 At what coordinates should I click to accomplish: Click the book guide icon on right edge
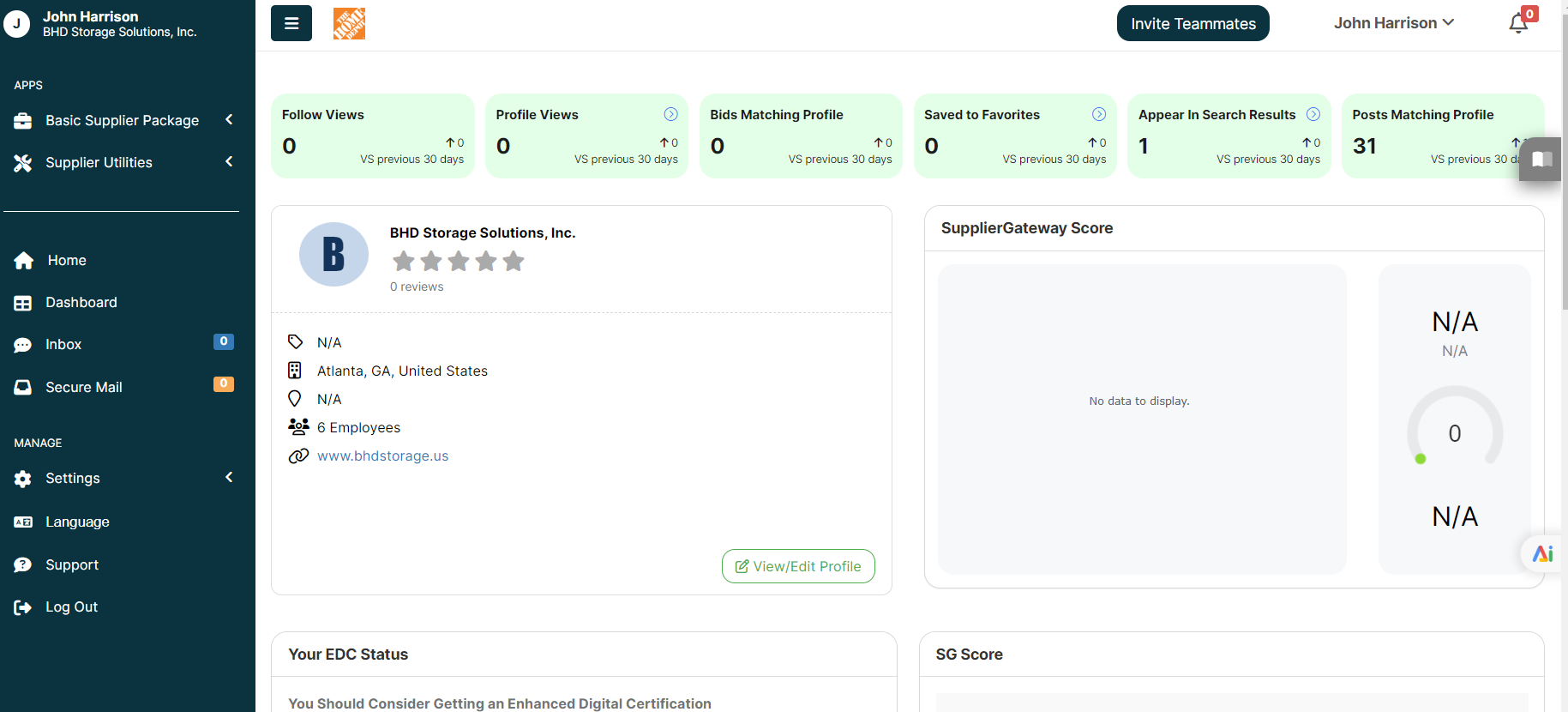click(x=1541, y=159)
